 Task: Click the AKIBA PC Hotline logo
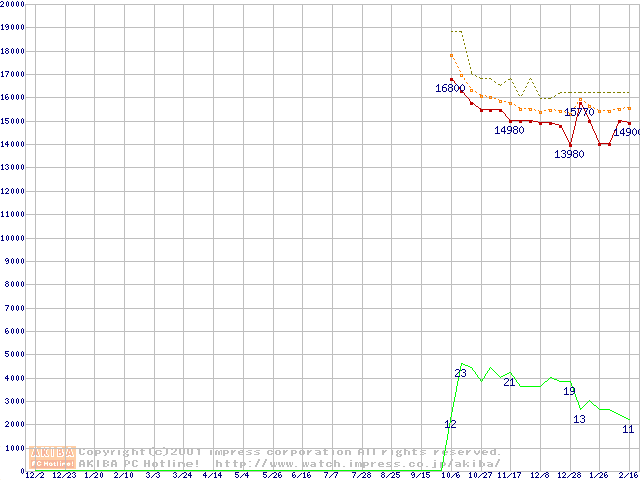(53, 457)
